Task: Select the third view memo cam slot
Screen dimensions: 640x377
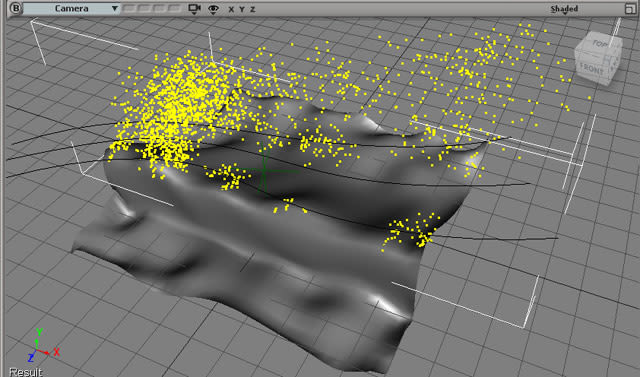Action: click(x=160, y=8)
